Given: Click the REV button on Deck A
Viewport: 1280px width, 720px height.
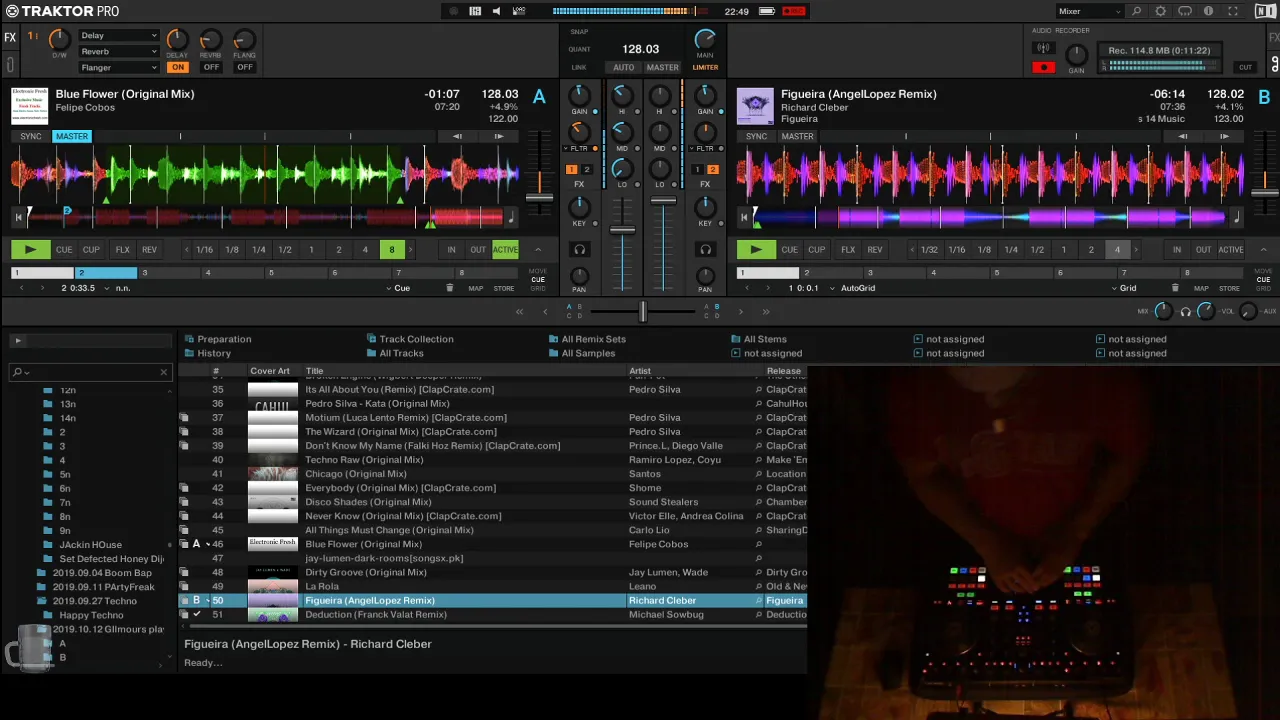Looking at the screenshot, I should 149,250.
